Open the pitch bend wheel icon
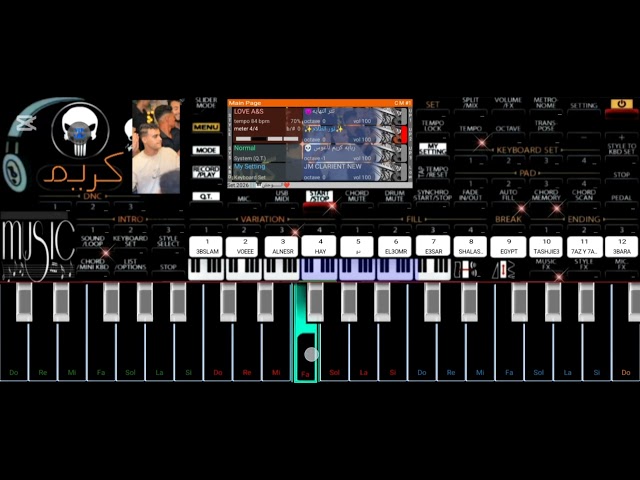Screen dimensions: 640x480 point(467,269)
